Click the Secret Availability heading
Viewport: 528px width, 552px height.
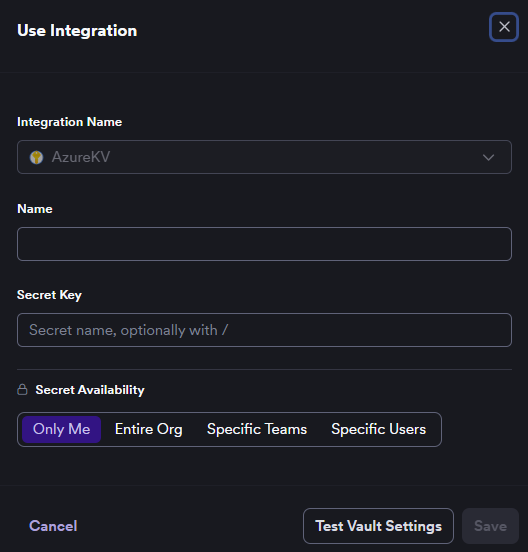90,390
